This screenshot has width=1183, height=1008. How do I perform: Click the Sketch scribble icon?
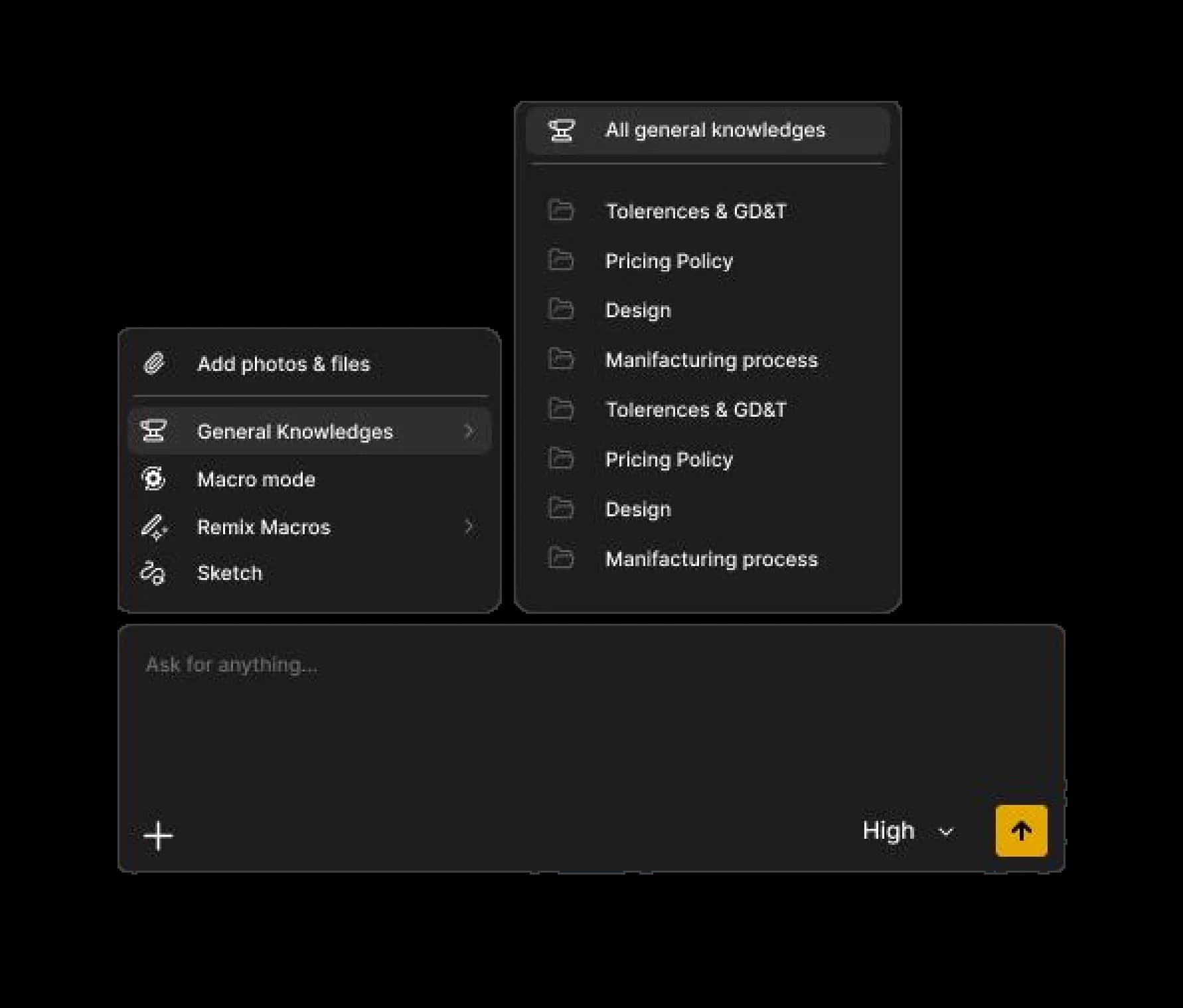click(x=153, y=573)
